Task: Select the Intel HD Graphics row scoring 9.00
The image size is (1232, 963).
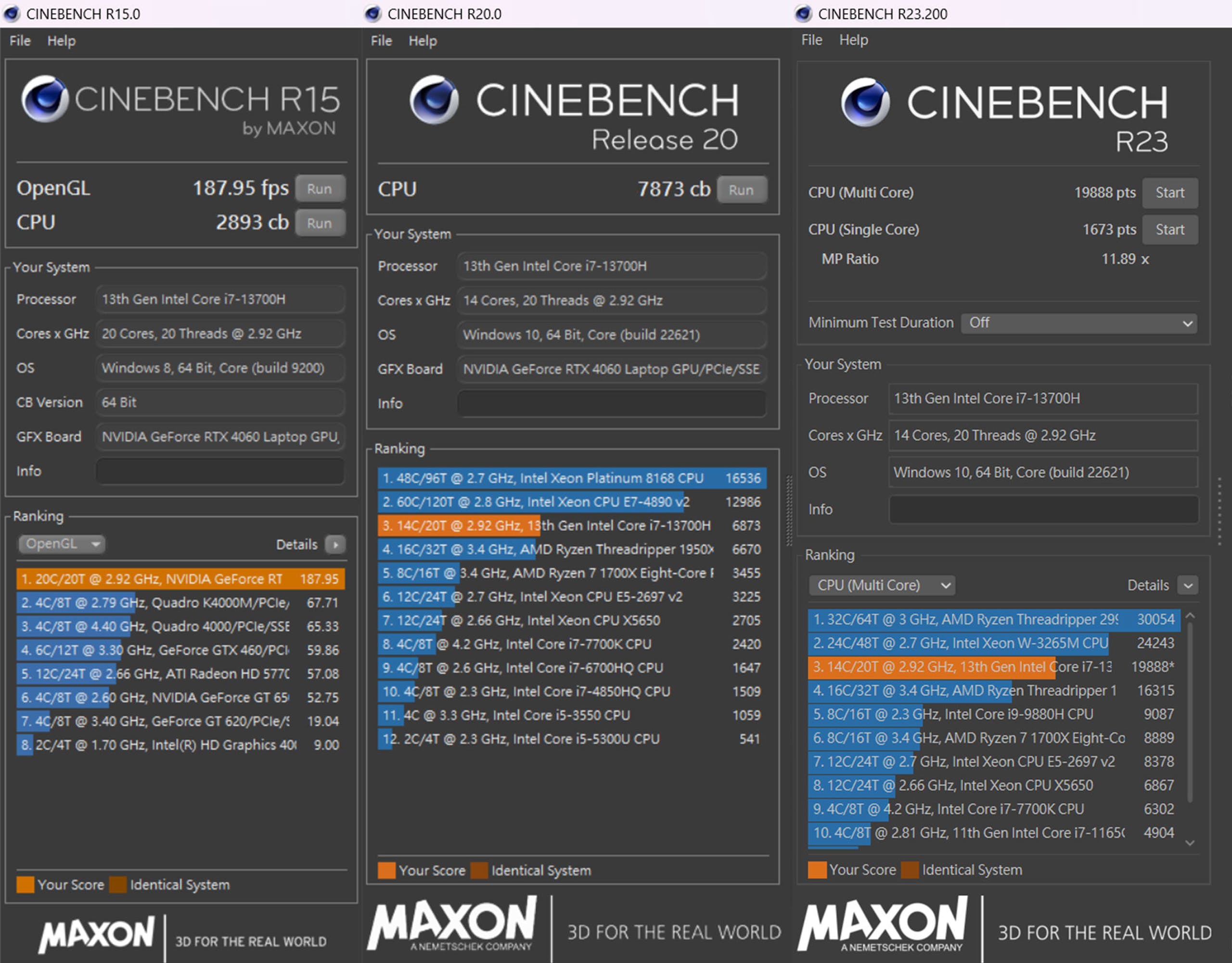Action: pyautogui.click(x=180, y=745)
